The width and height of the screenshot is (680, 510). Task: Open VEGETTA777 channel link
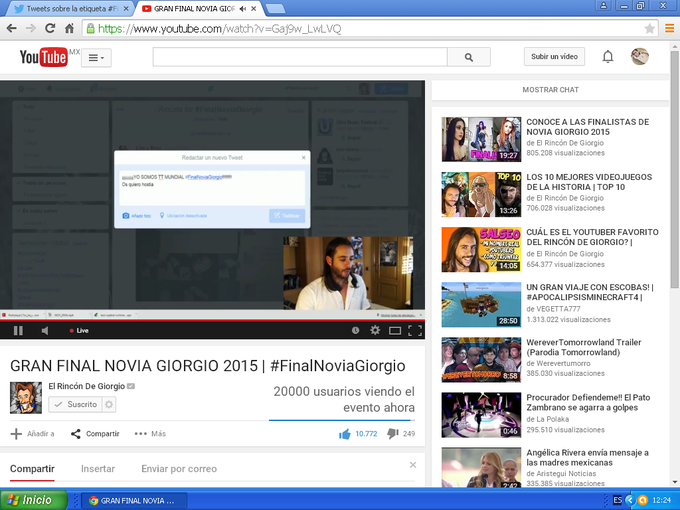coord(559,309)
